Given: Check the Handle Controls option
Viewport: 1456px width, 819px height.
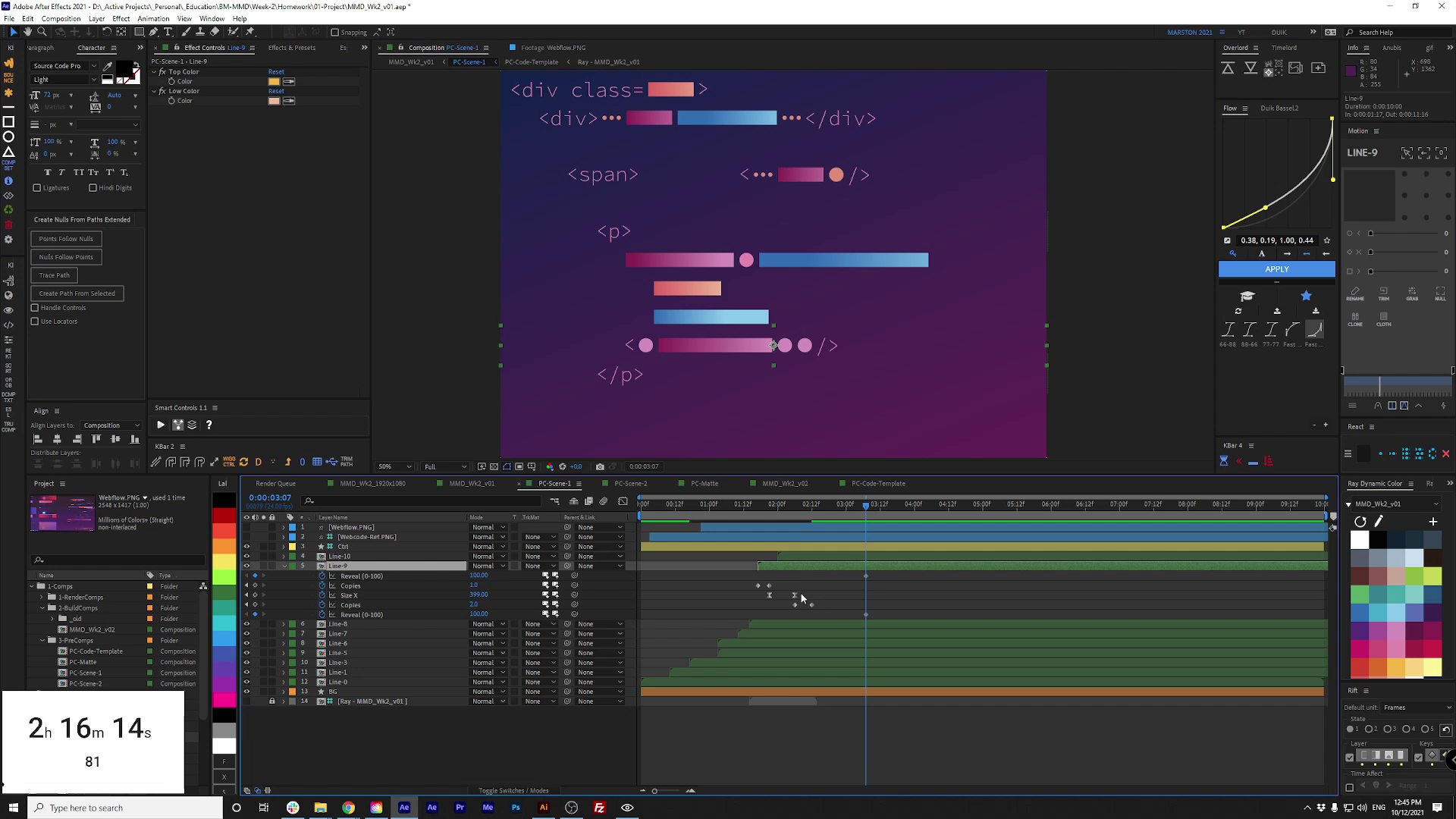Looking at the screenshot, I should (35, 308).
